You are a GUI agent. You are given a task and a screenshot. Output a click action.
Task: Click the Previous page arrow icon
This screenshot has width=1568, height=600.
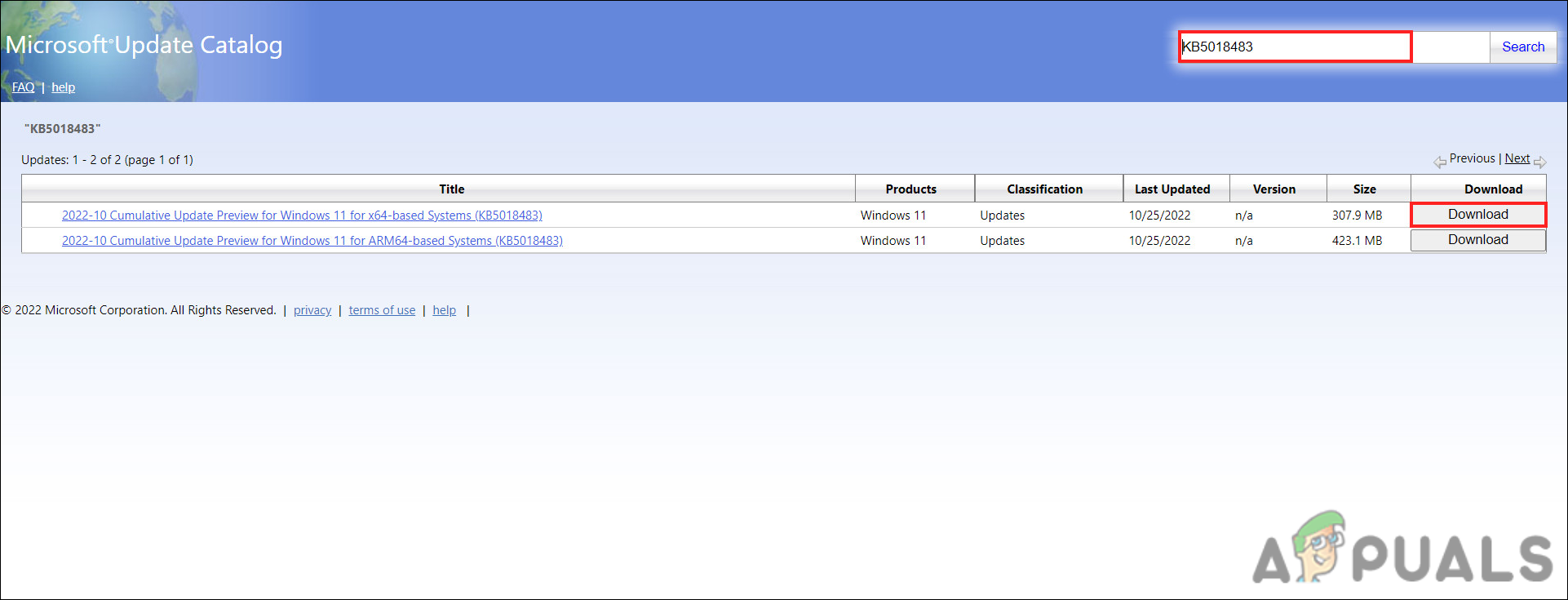1440,162
